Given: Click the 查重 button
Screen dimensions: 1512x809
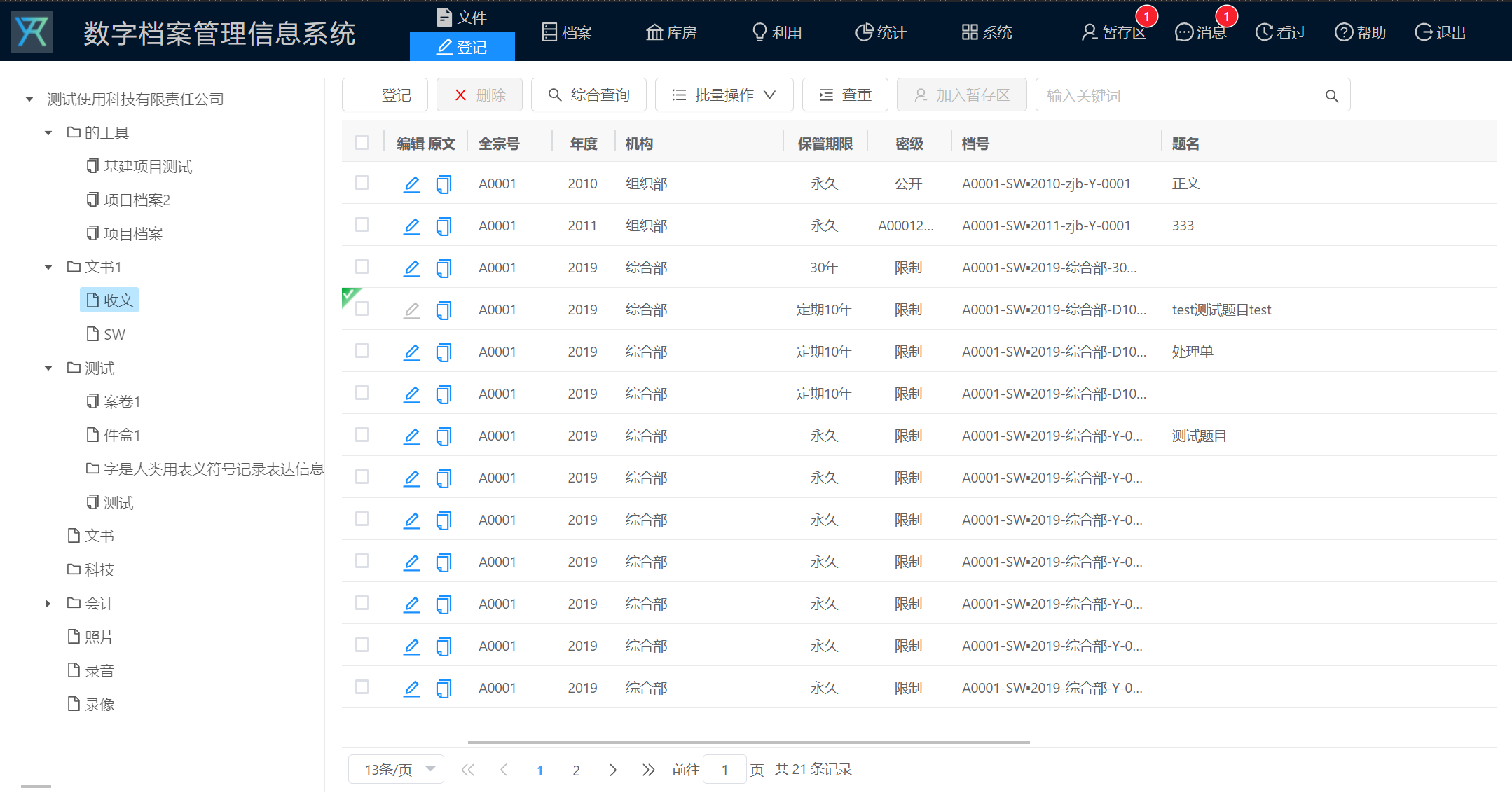Looking at the screenshot, I should [x=845, y=95].
